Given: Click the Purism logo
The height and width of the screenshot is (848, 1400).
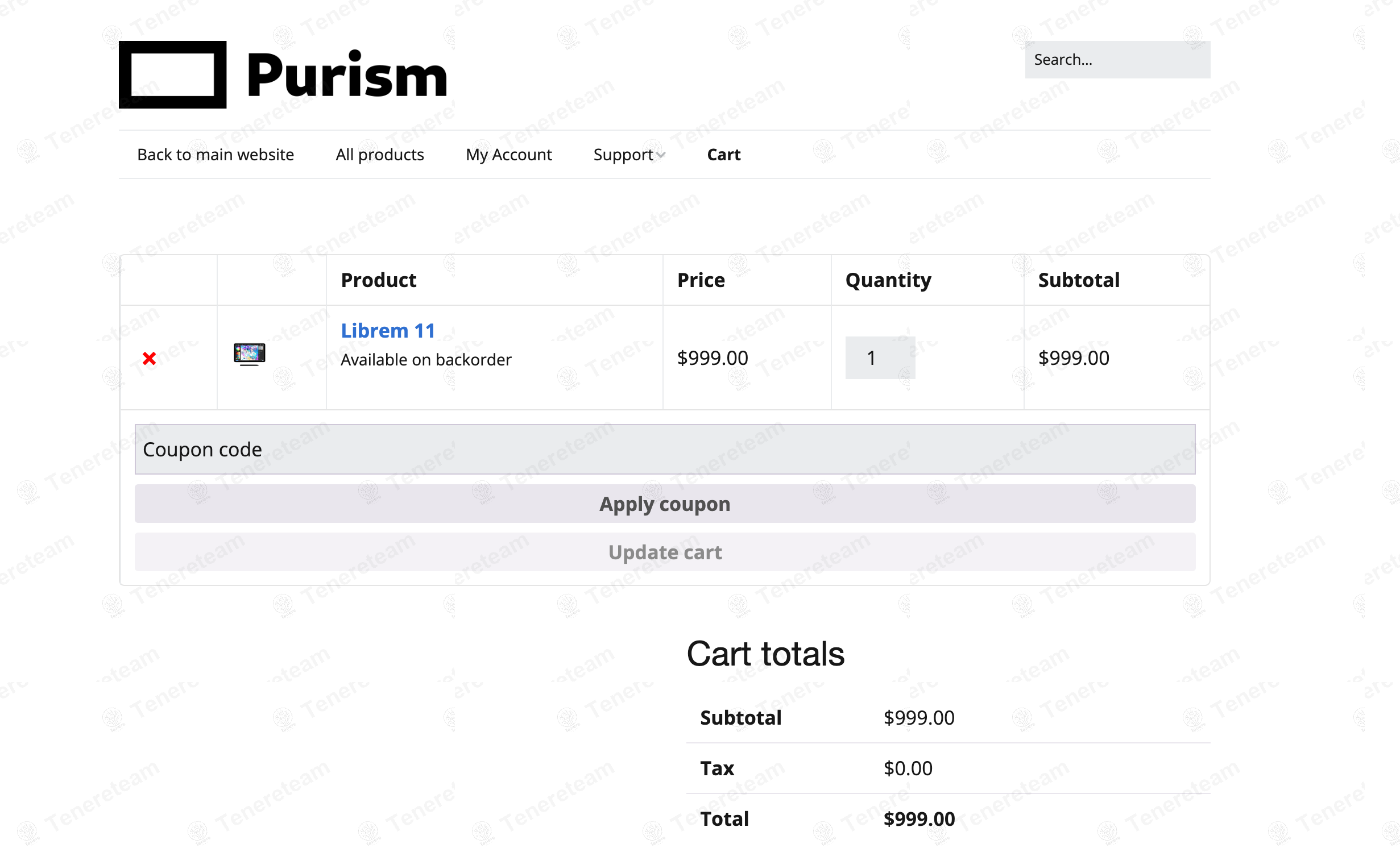Looking at the screenshot, I should (283, 74).
